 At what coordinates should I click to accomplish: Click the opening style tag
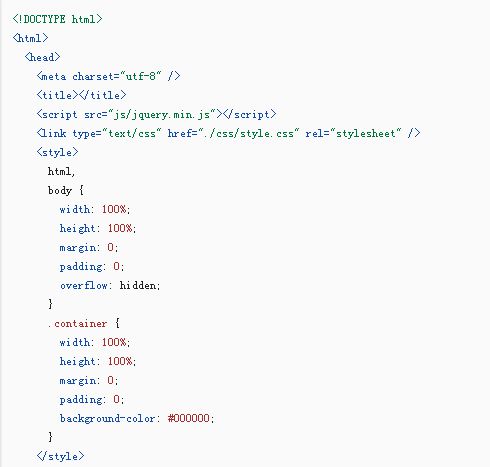pos(57,152)
